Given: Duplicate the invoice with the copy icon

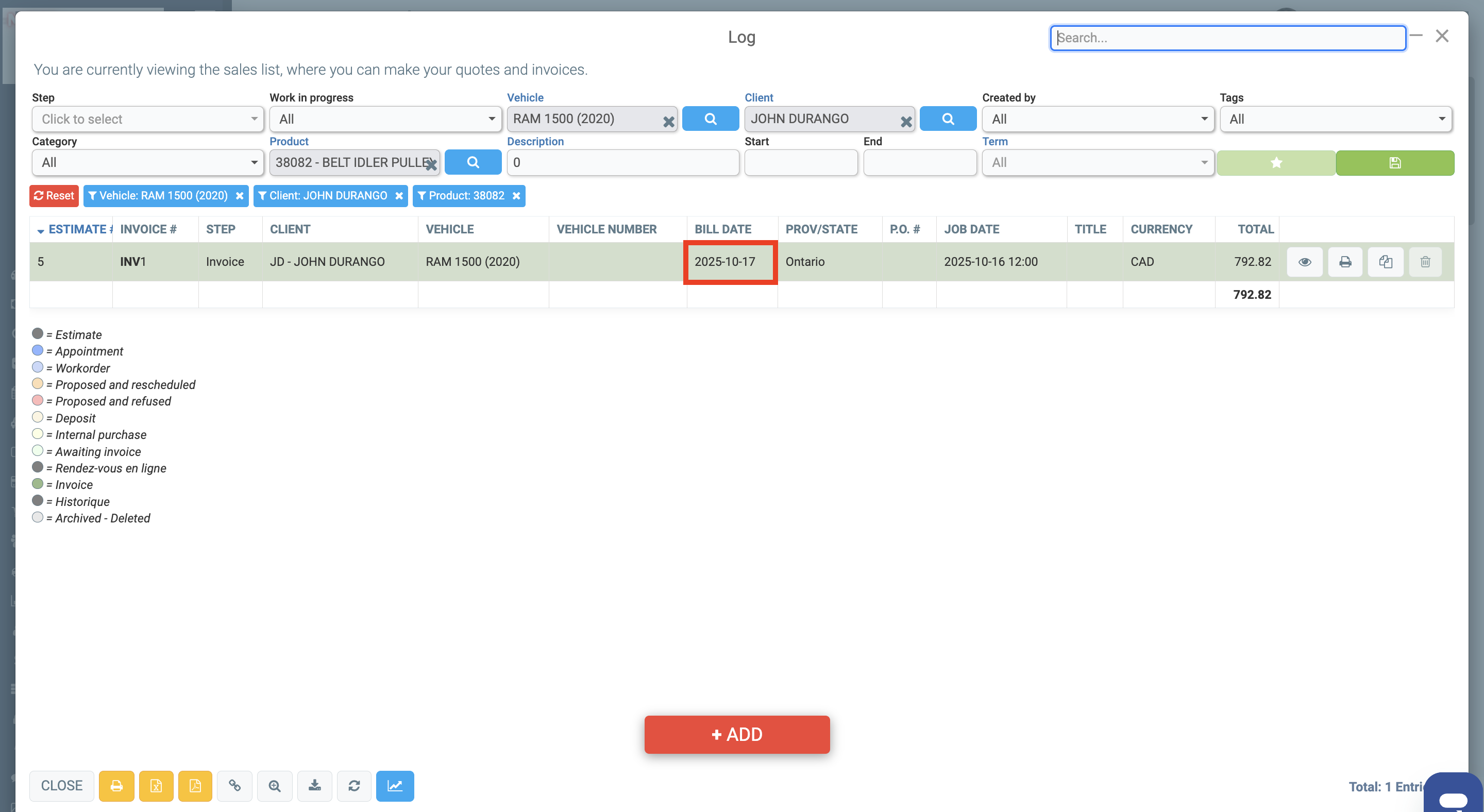Looking at the screenshot, I should (1385, 262).
